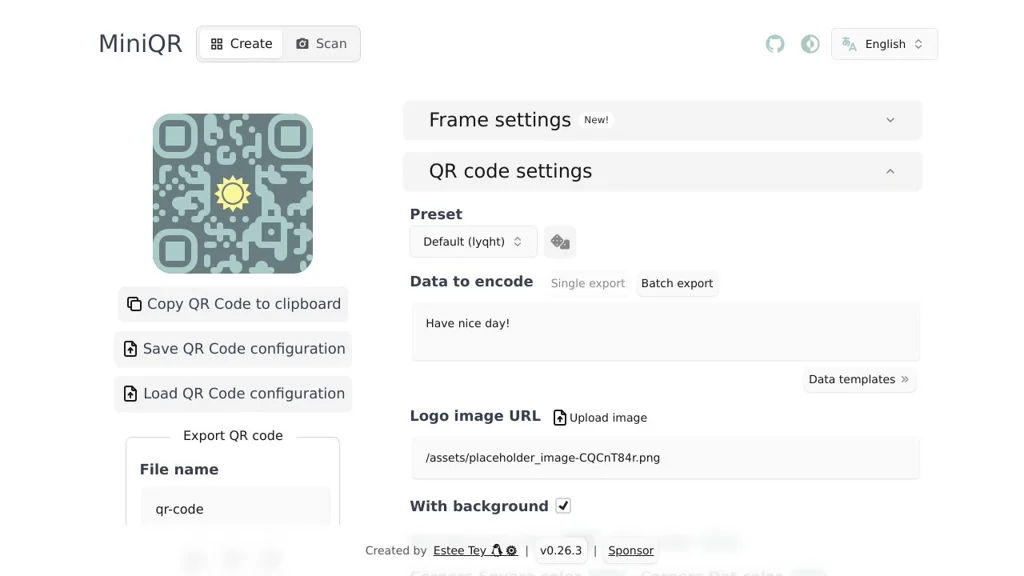Viewport: 1024px width, 576px height.
Task: Click the Upload image icon
Action: pos(560,418)
